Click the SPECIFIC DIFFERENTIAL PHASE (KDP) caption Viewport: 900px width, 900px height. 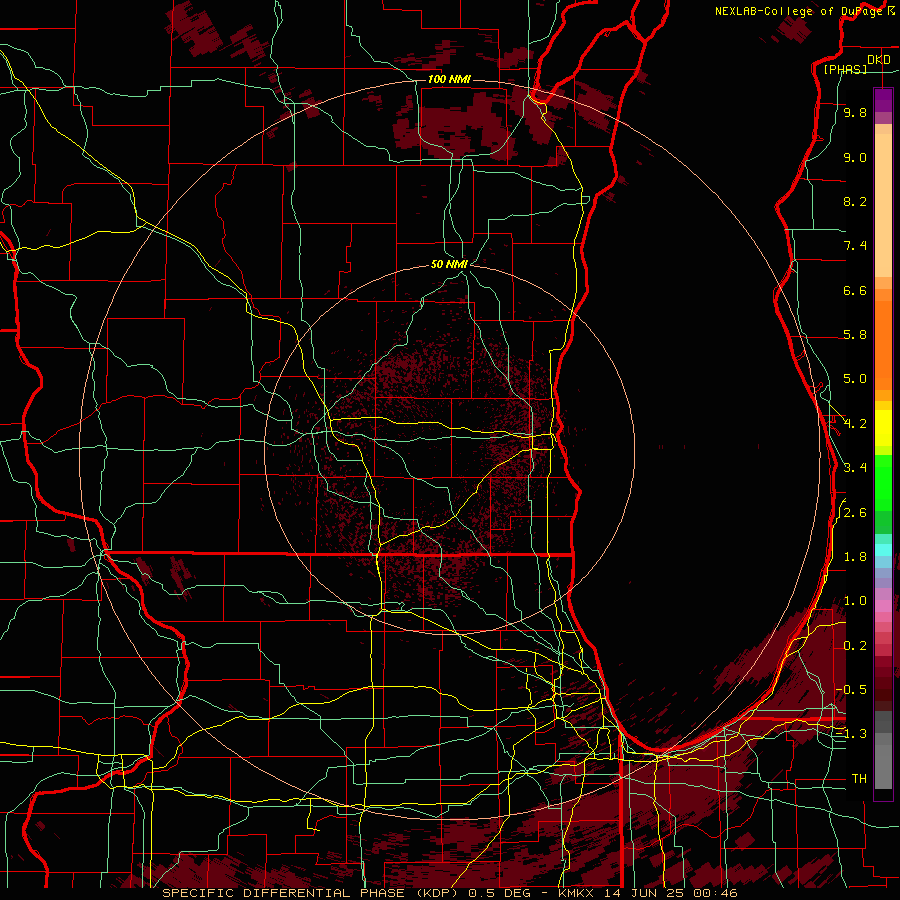[312, 893]
